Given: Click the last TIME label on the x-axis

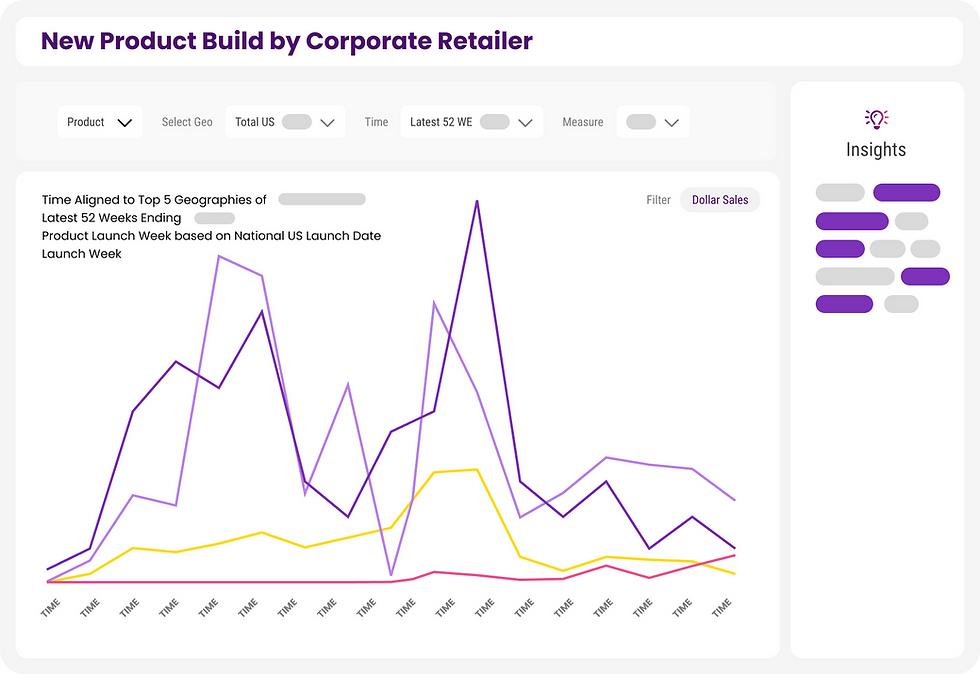Looking at the screenshot, I should click(x=722, y=608).
